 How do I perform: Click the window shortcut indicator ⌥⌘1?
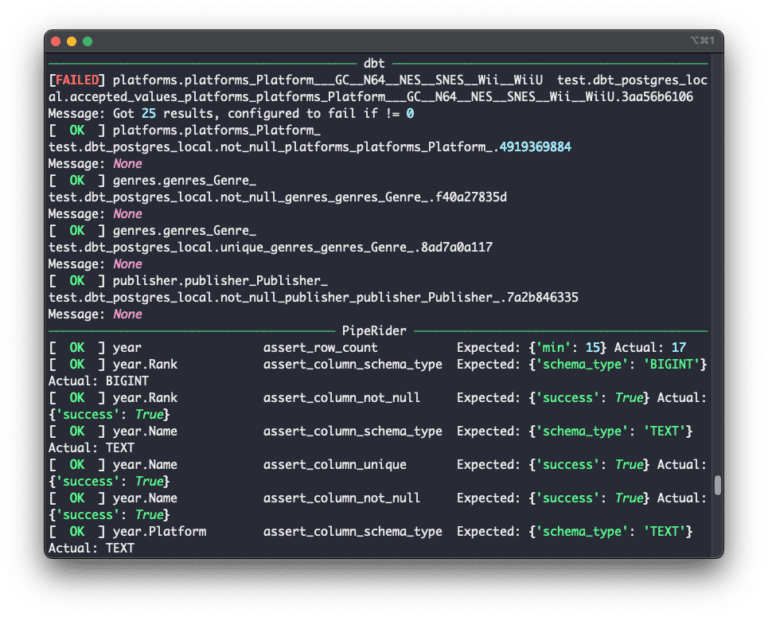(x=702, y=40)
